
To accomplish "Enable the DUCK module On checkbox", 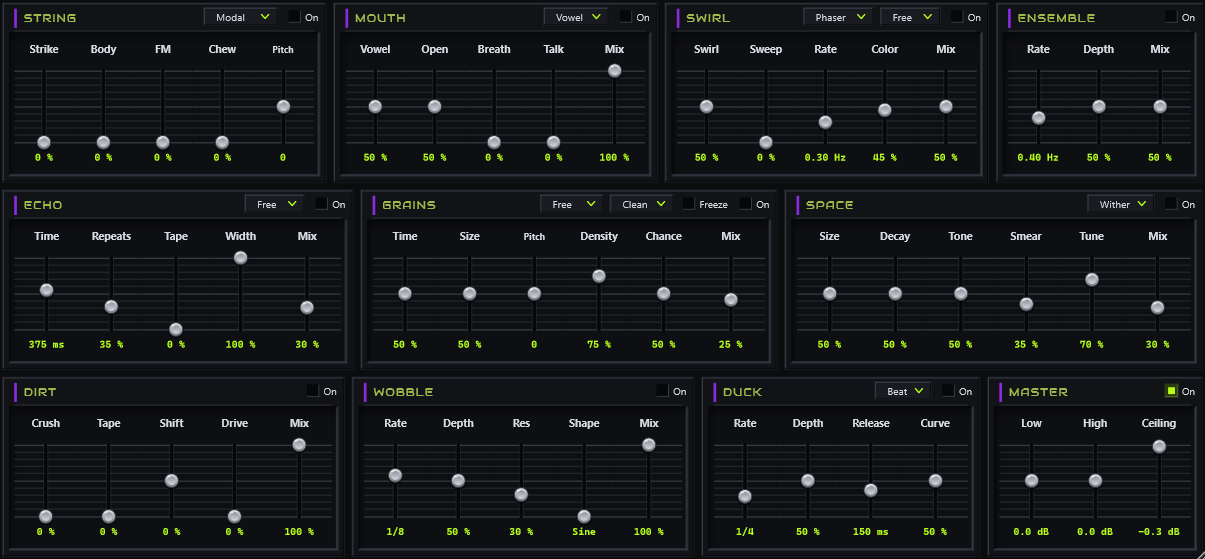I will 948,391.
